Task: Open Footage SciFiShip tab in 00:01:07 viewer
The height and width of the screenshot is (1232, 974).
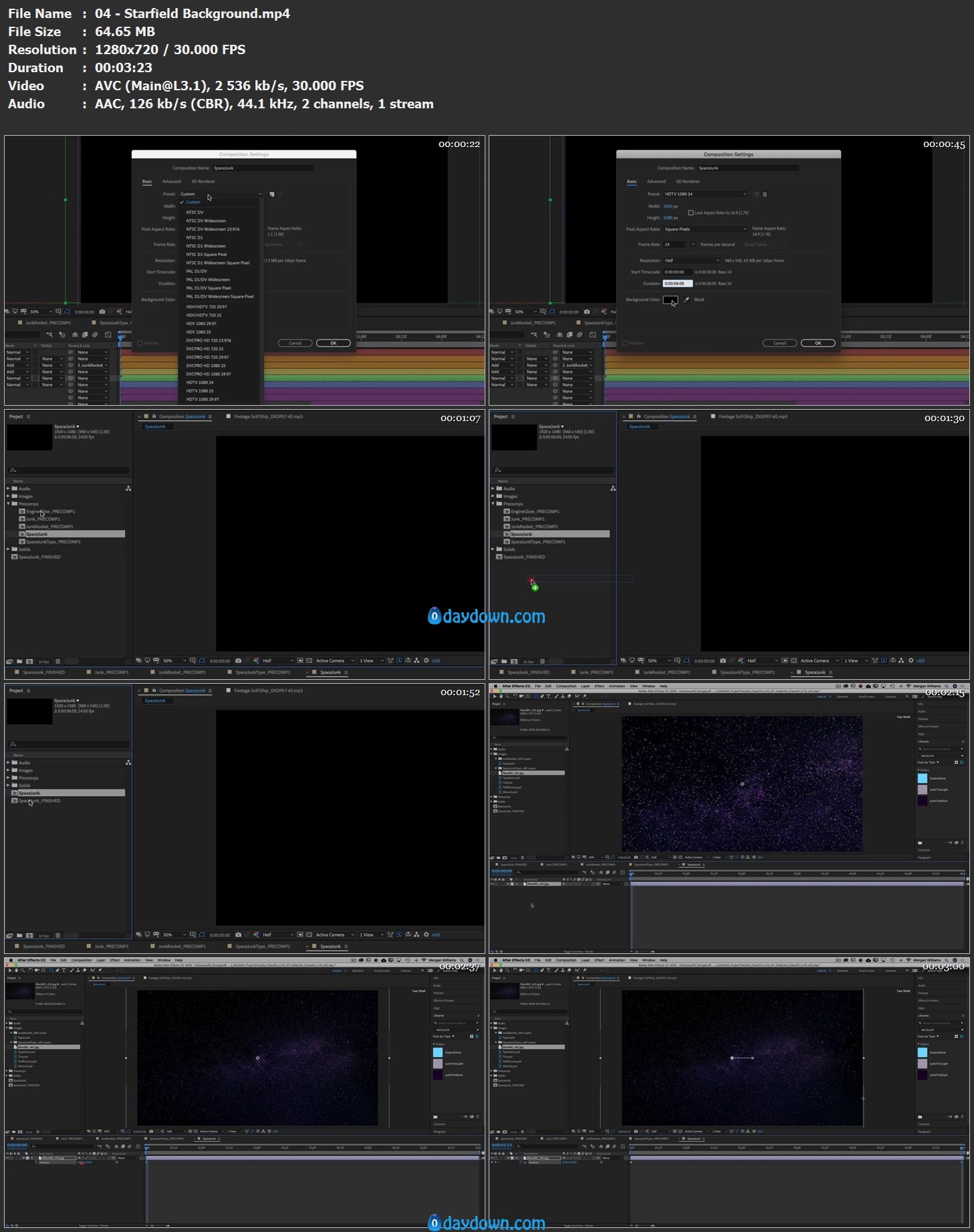Action: coord(268,416)
